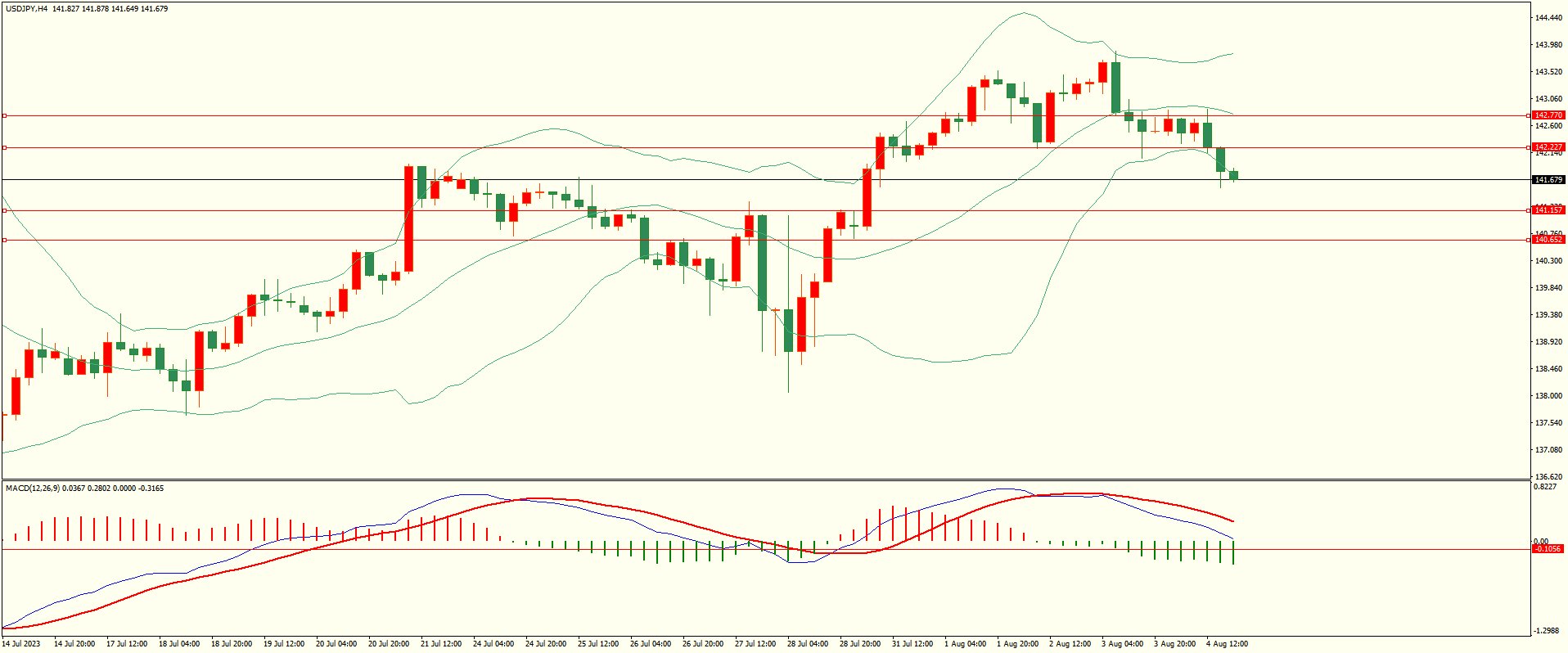
Task: Click the USDJPY,H4 chart title text
Action: pos(26,9)
